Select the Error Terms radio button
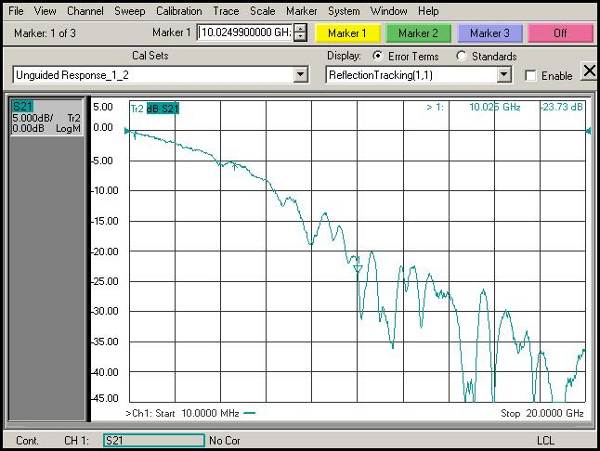 377,56
